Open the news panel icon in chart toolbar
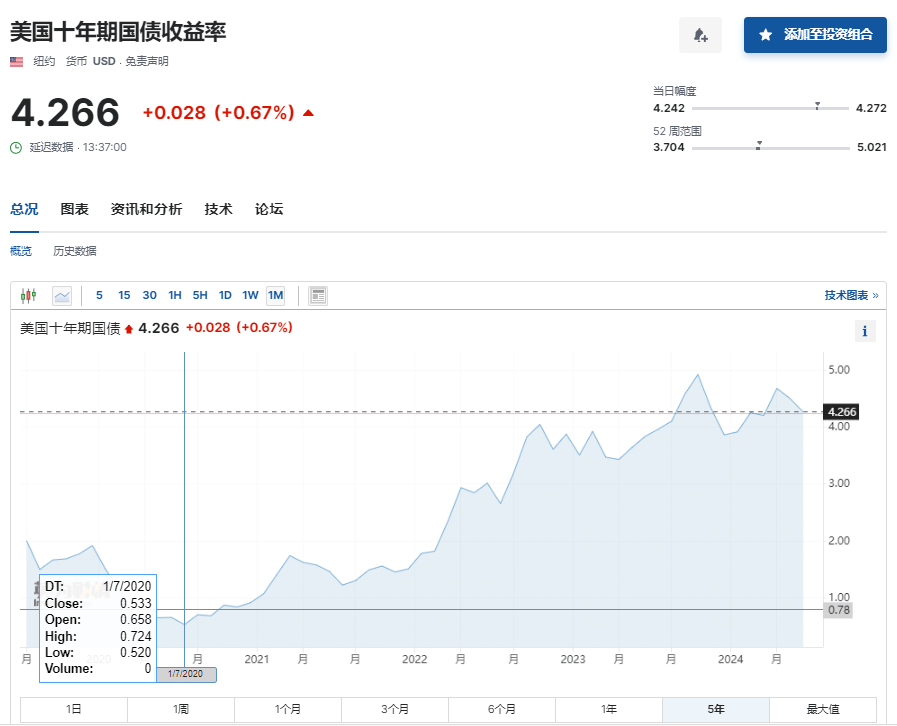The height and width of the screenshot is (726, 897). [318, 295]
